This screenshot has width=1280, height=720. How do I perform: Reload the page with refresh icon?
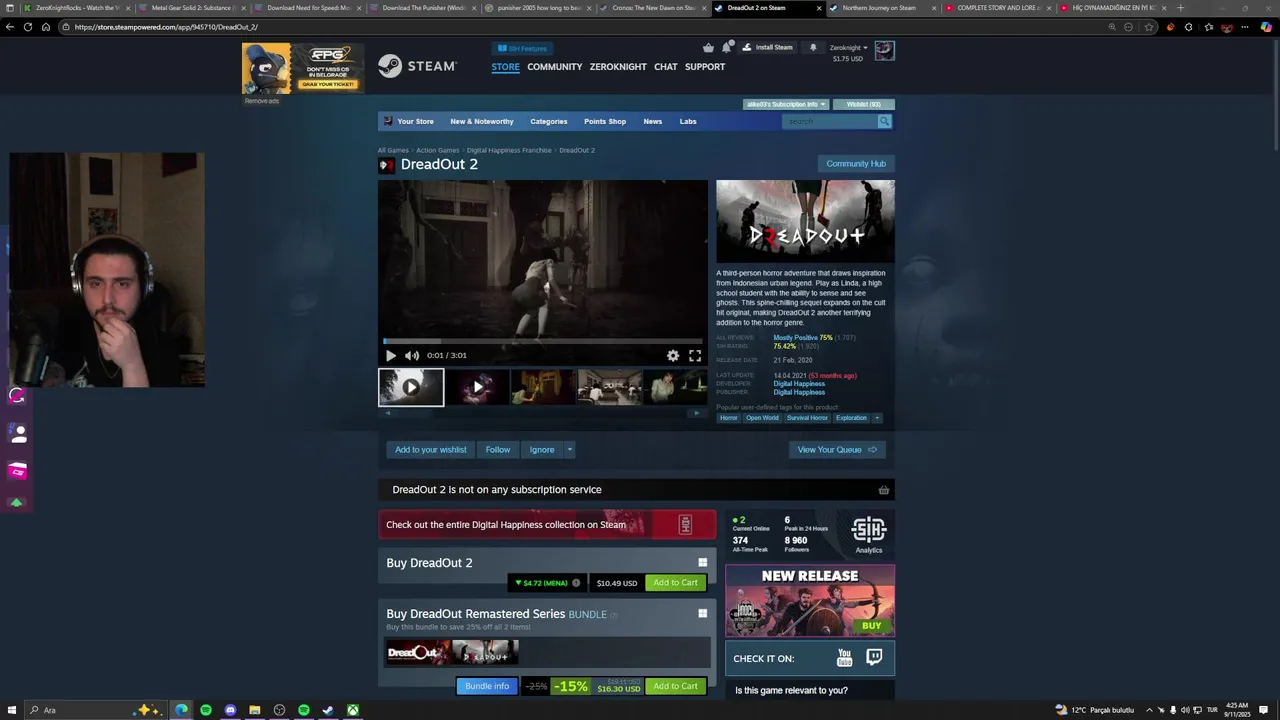(x=28, y=27)
